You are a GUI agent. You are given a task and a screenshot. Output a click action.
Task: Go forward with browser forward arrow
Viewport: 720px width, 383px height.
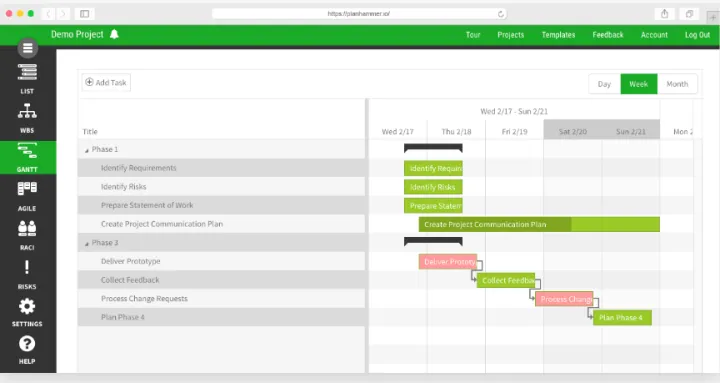pos(63,14)
